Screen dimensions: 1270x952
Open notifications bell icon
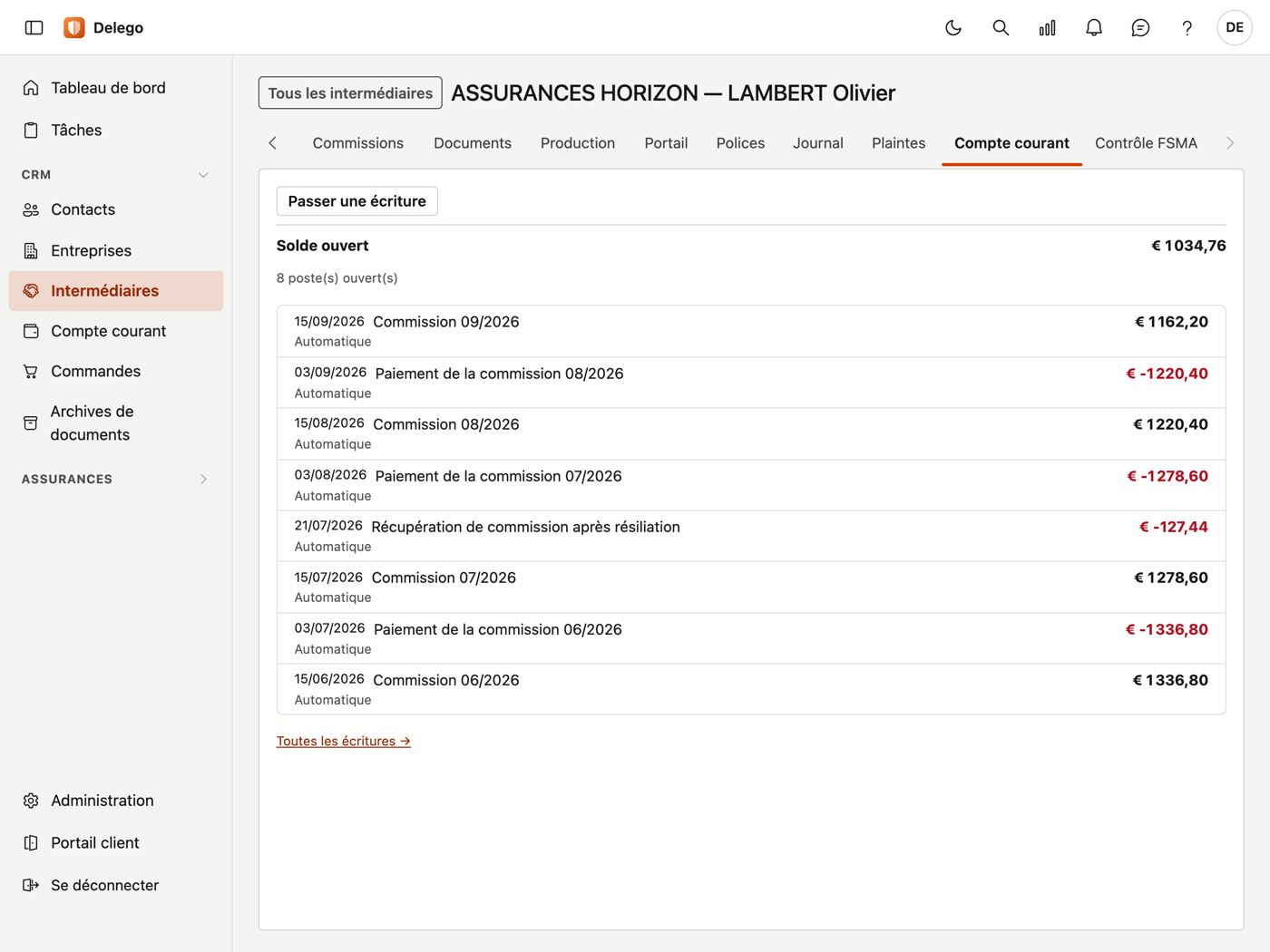click(x=1094, y=27)
